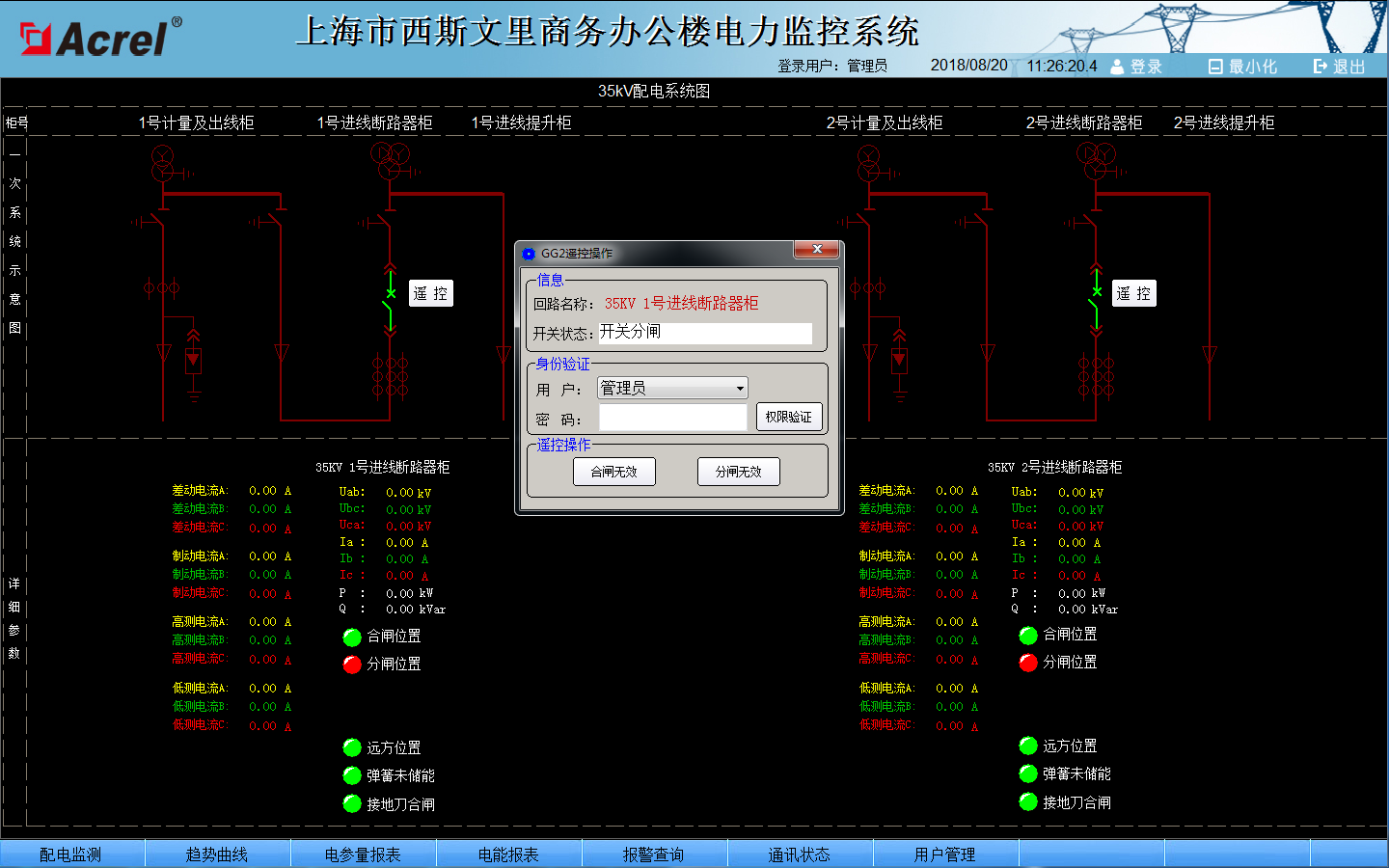1389x868 pixels.
Task: Click left panel 合闸位置 green indicator
Action: pos(352,637)
